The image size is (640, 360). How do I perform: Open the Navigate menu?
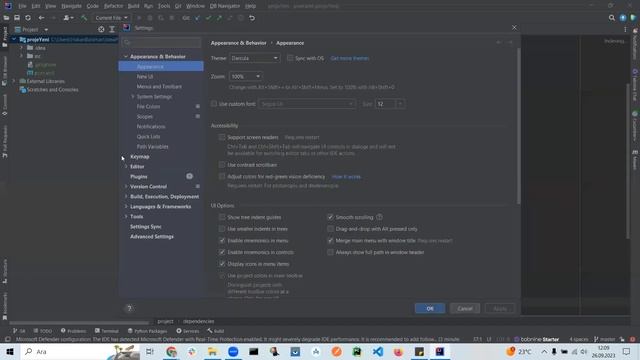click(x=71, y=6)
